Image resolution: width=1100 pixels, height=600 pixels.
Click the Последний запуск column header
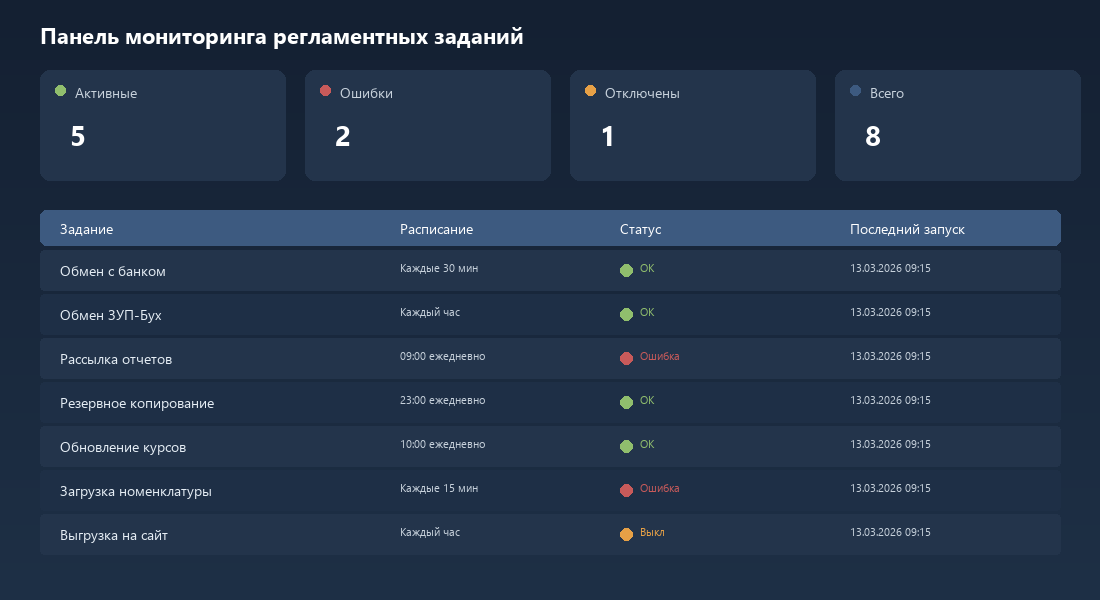907,229
